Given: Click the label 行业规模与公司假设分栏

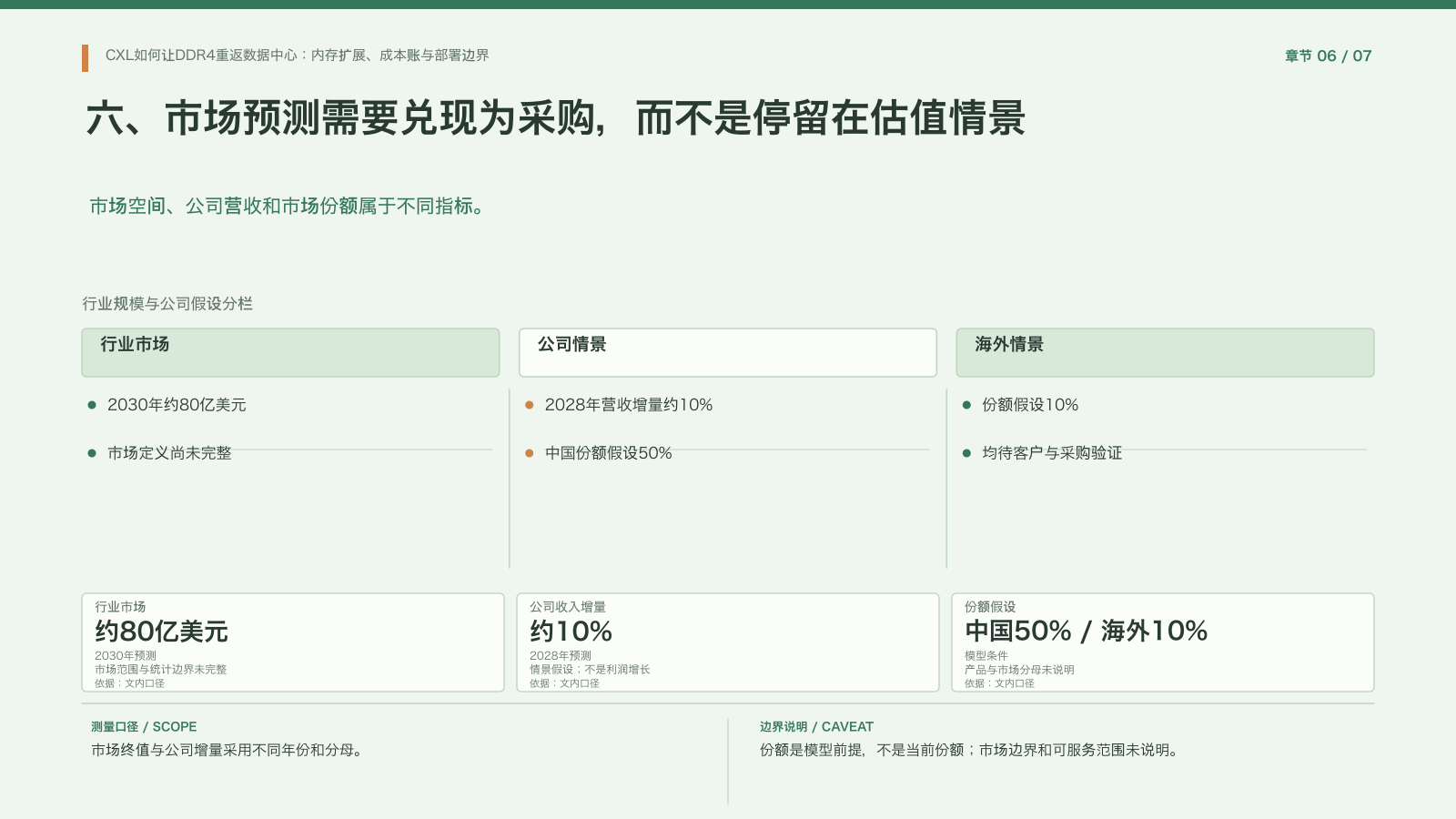Looking at the screenshot, I should (167, 304).
